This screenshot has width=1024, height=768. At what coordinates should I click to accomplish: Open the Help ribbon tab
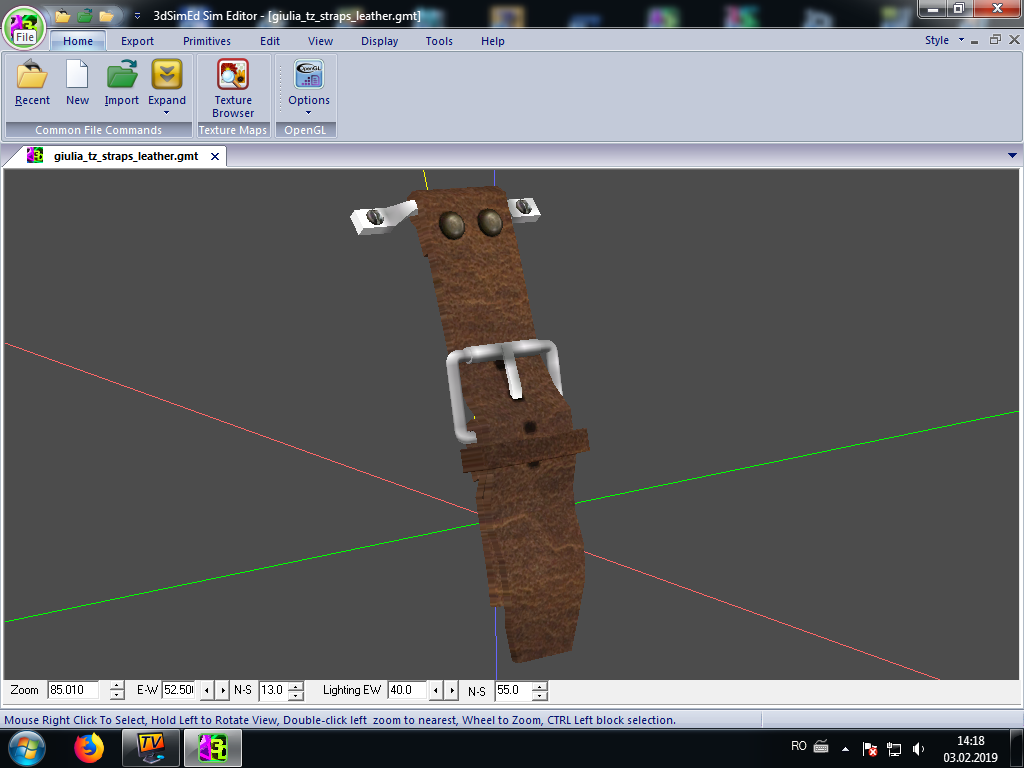[492, 41]
